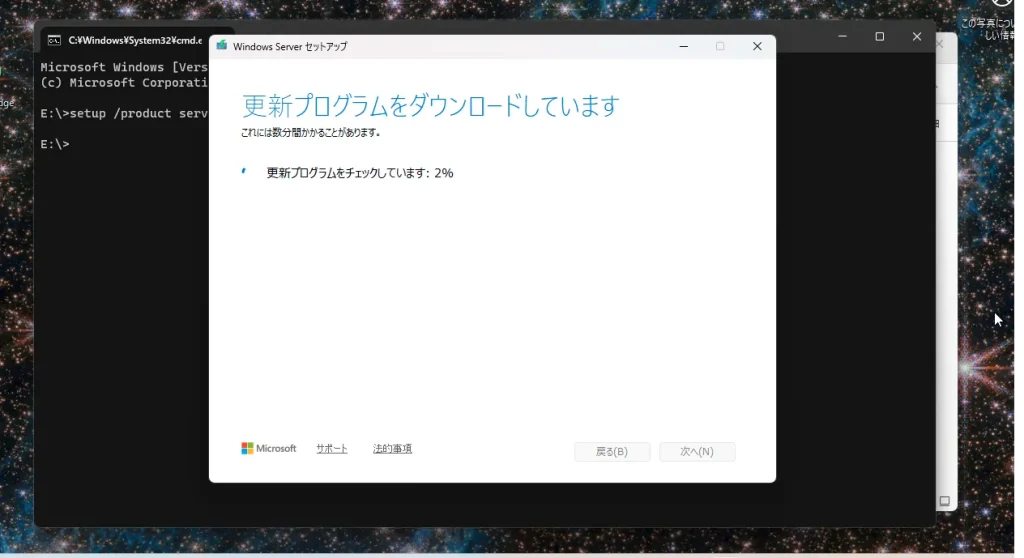Open the サポート link
This screenshot has width=1024, height=558.
tap(332, 449)
